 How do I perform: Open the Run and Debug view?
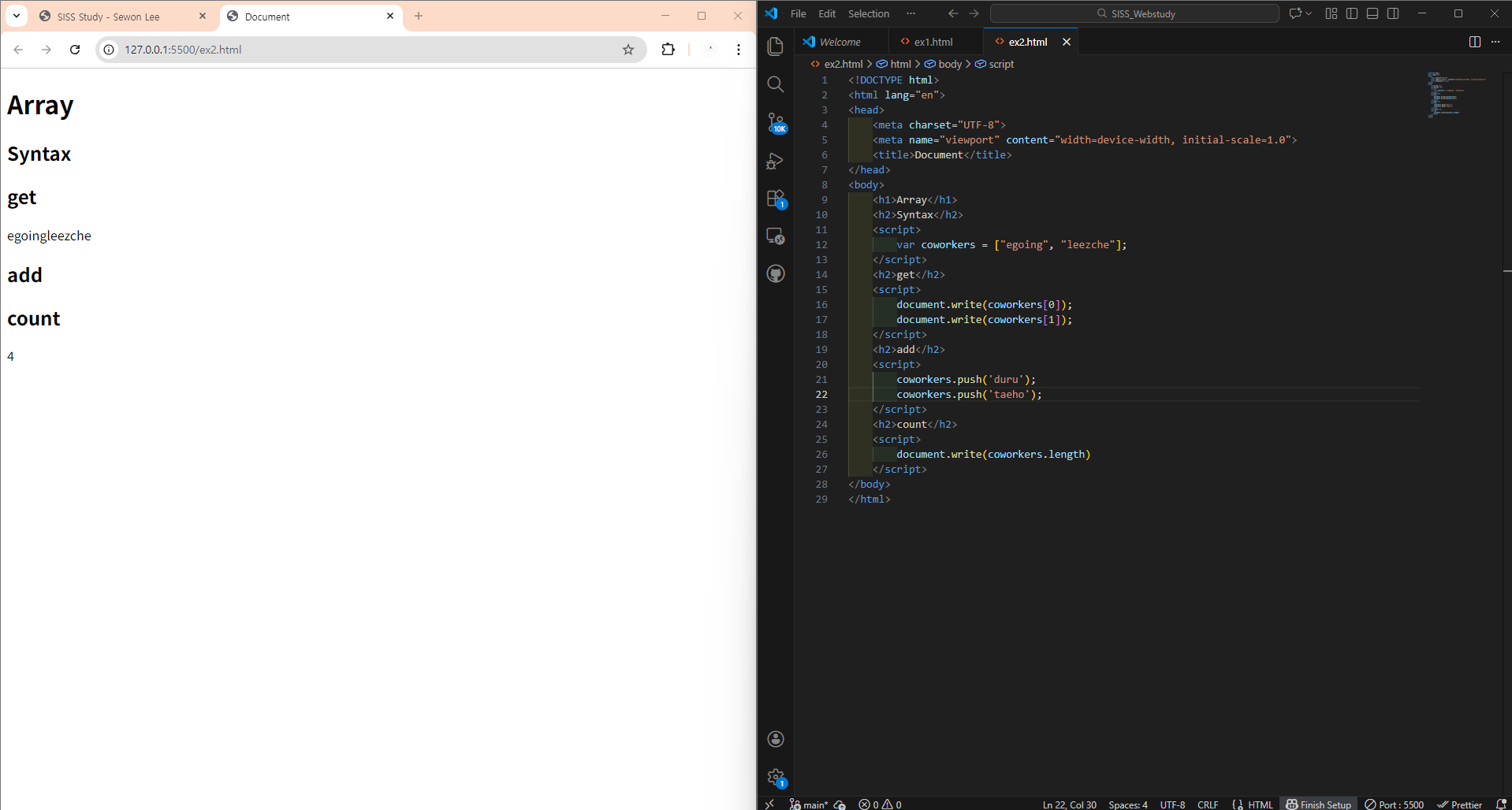776,161
